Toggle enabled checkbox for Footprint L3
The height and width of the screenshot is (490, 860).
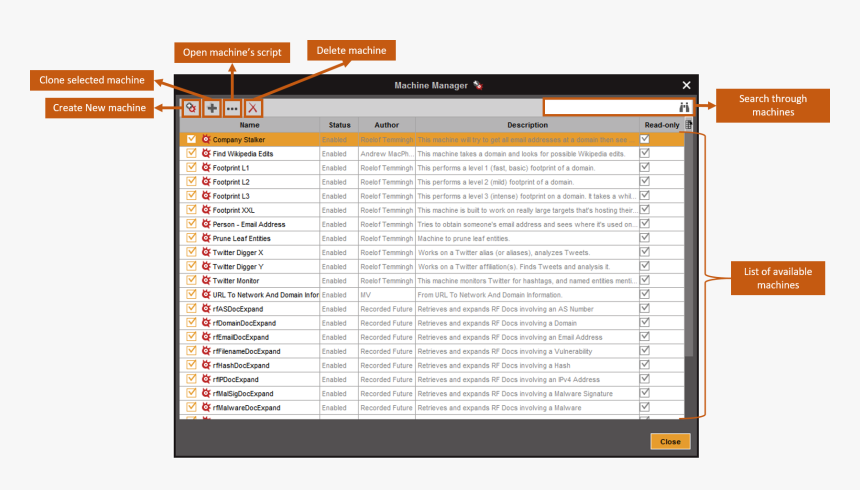tap(191, 195)
